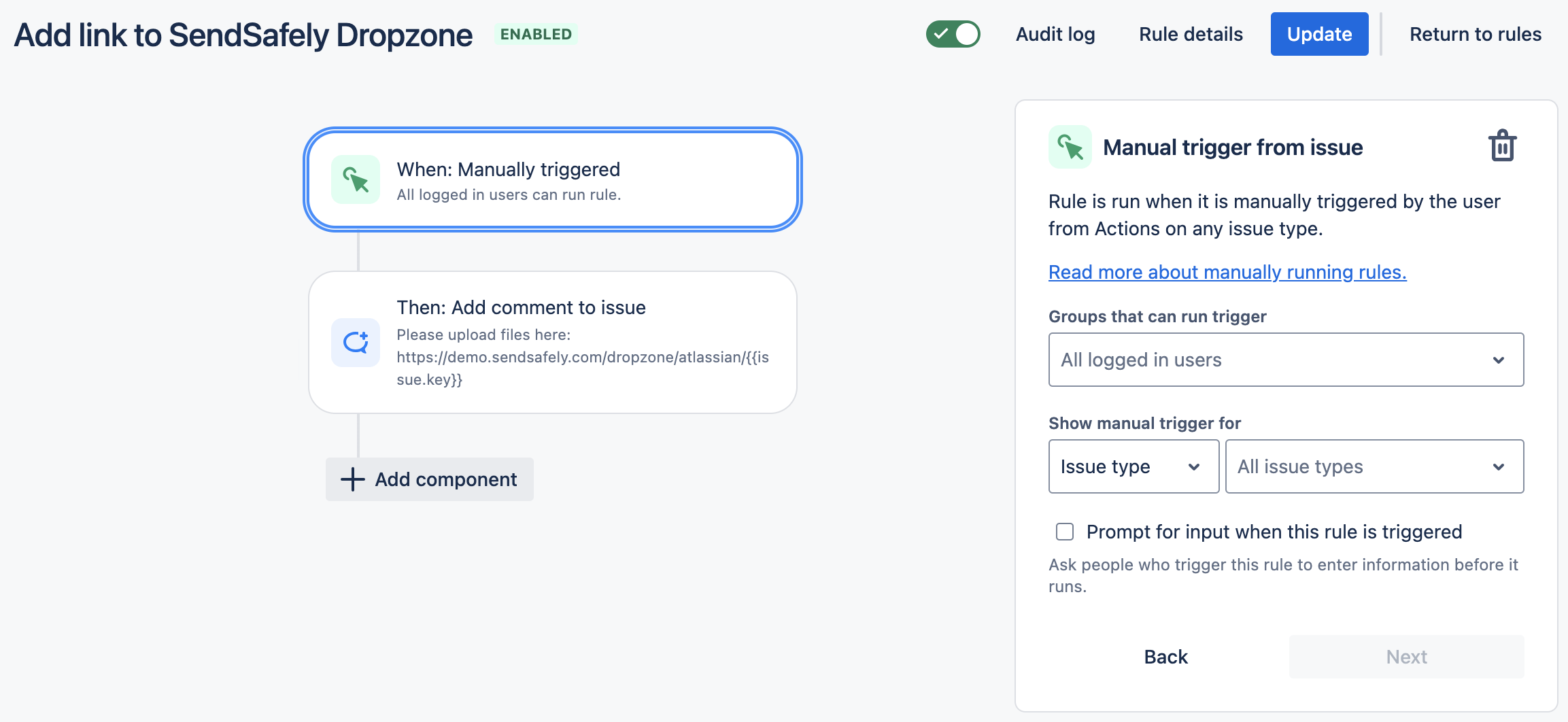Open the Issue type dropdown
Viewport: 1568px width, 722px height.
coord(1134,466)
